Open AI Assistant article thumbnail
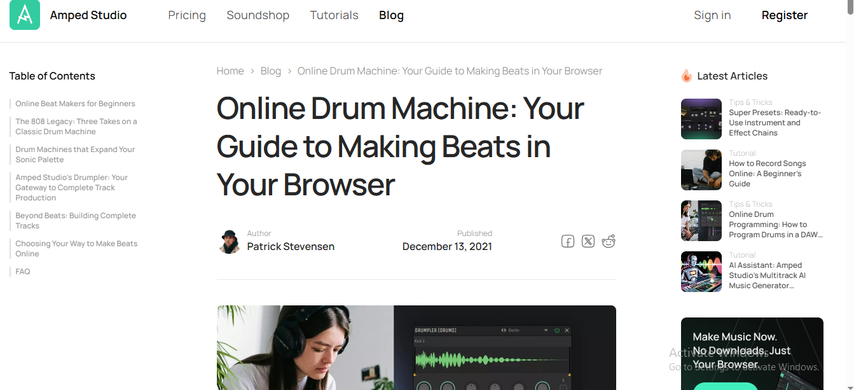Viewport: 854px width, 390px height. pos(701,271)
